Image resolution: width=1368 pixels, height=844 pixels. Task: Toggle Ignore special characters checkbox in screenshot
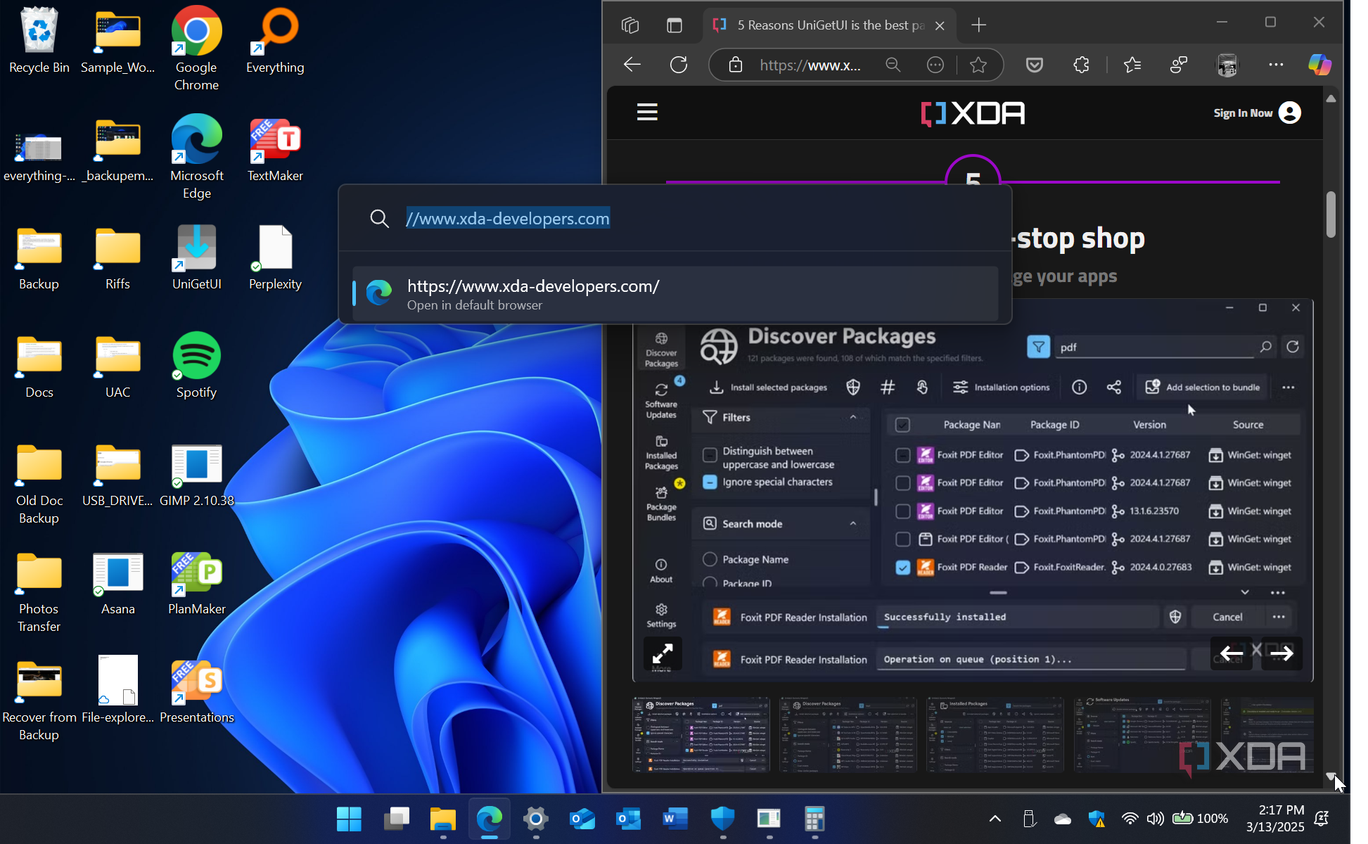[x=710, y=482]
